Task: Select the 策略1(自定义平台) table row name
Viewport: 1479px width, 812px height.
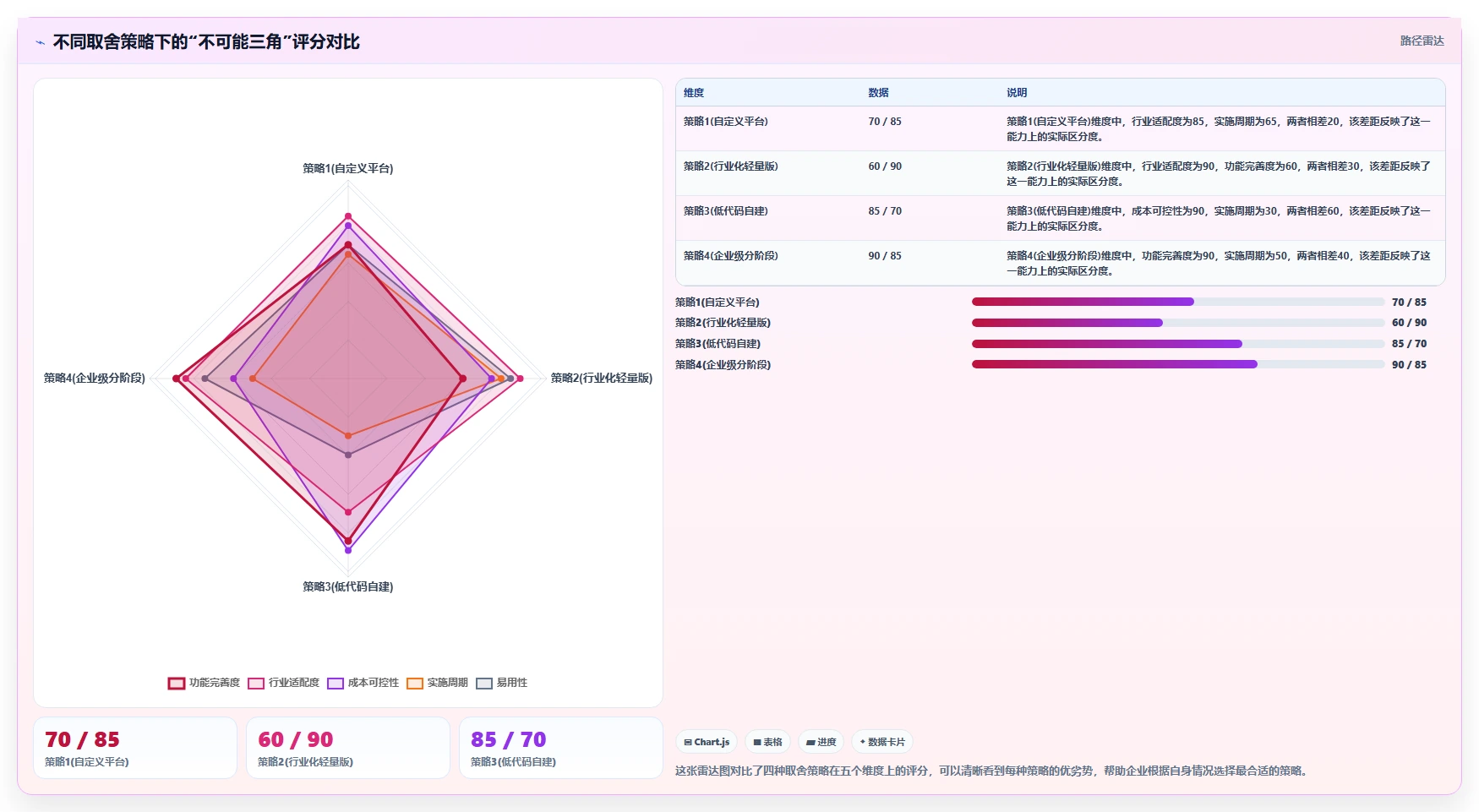Action: (x=725, y=122)
